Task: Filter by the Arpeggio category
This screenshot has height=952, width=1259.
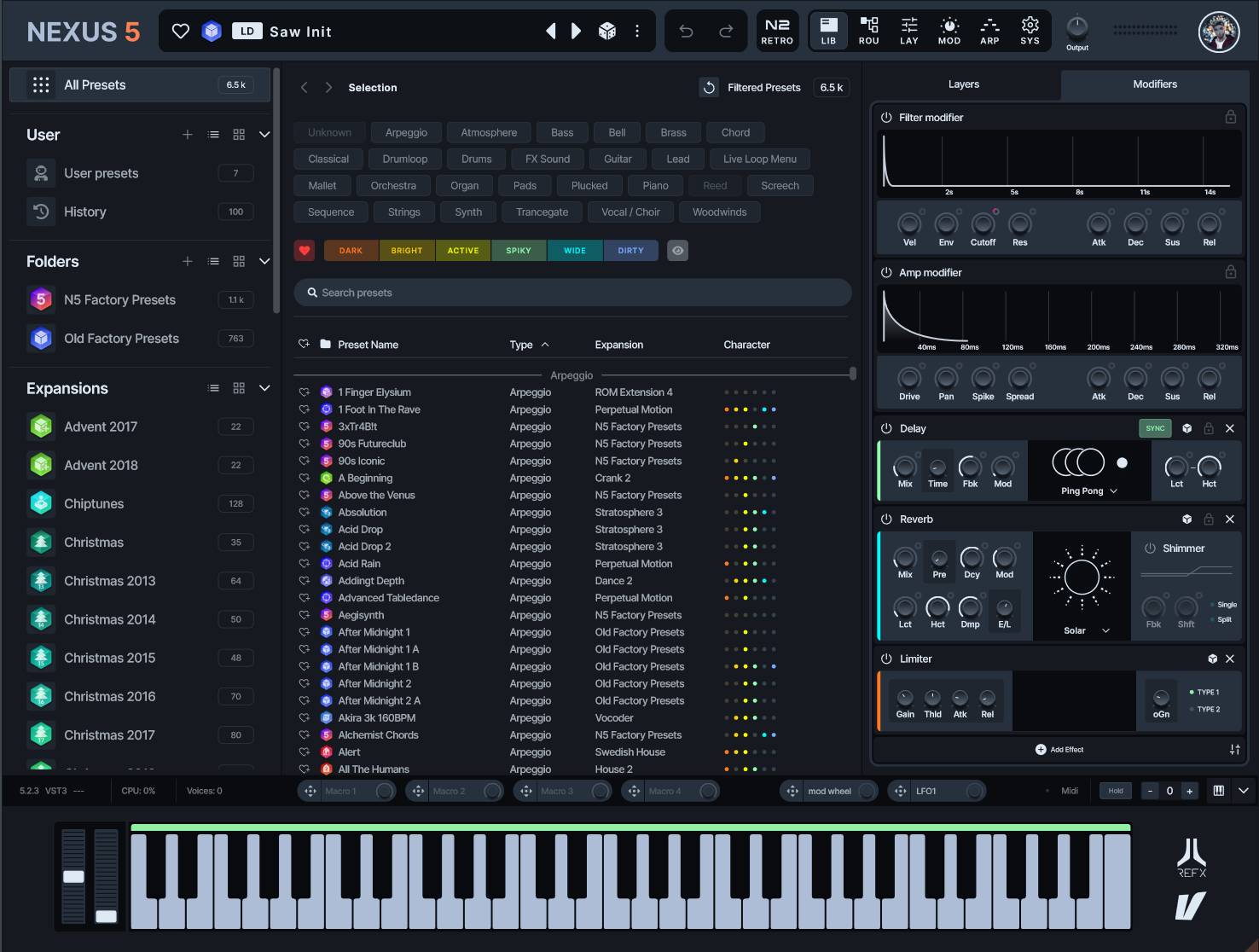Action: (406, 132)
